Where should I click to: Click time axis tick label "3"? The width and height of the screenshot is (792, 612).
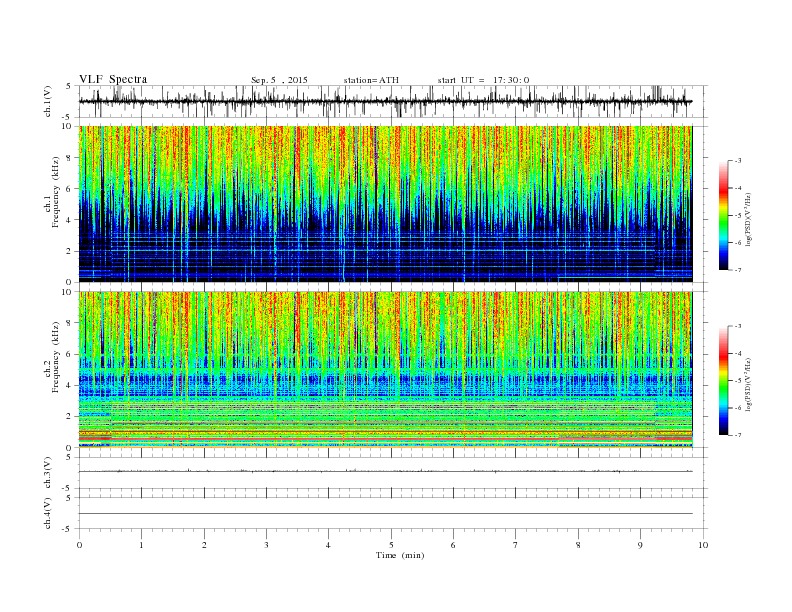pos(266,545)
